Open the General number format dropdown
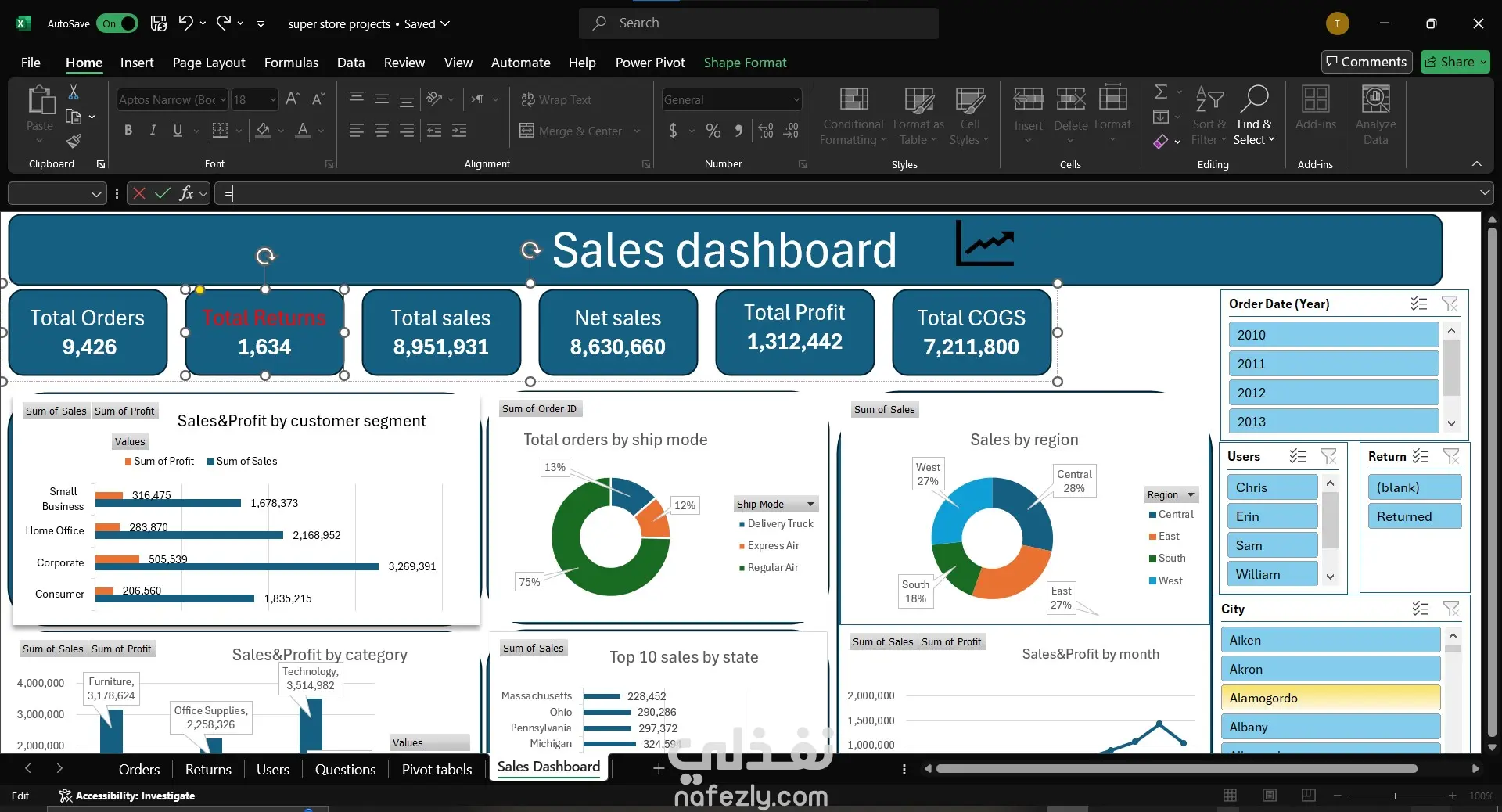The image size is (1502, 812). 796,99
